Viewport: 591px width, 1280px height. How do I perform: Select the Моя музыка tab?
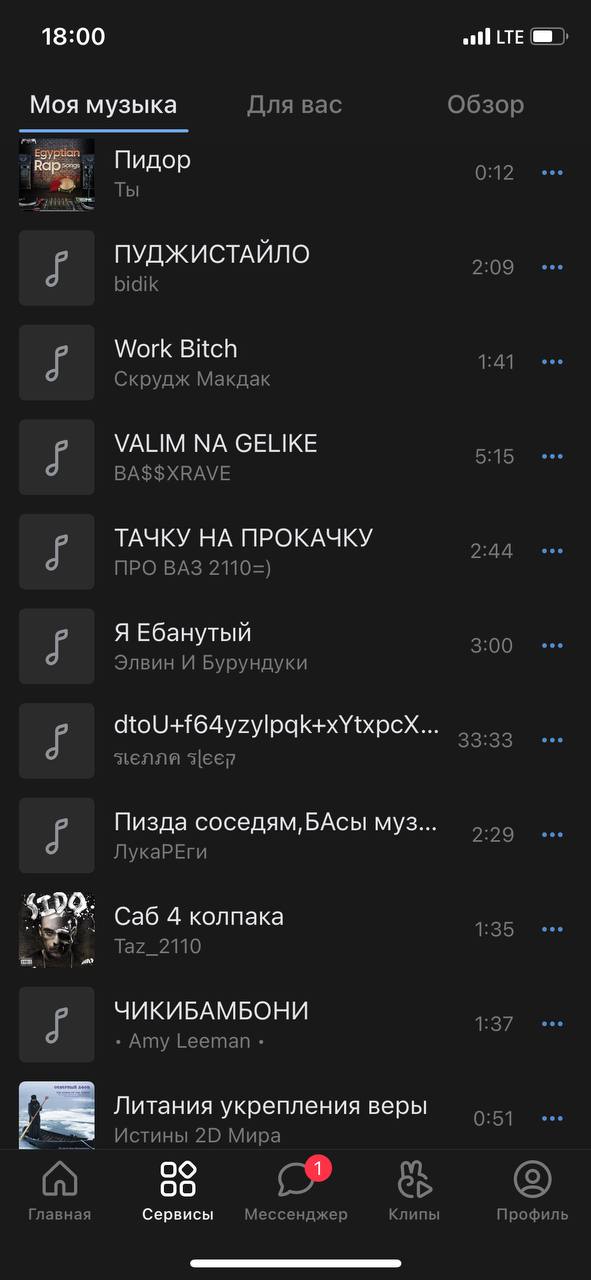point(103,105)
